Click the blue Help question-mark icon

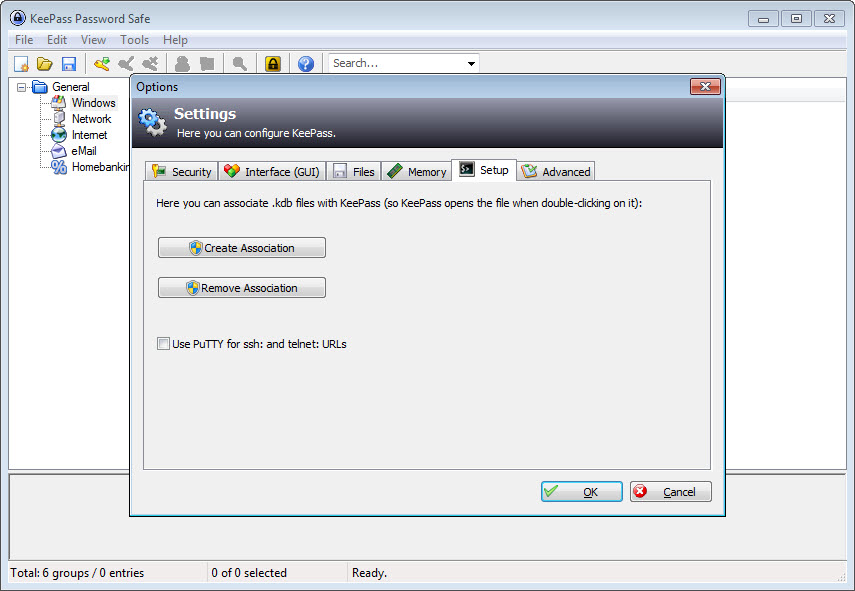point(306,64)
